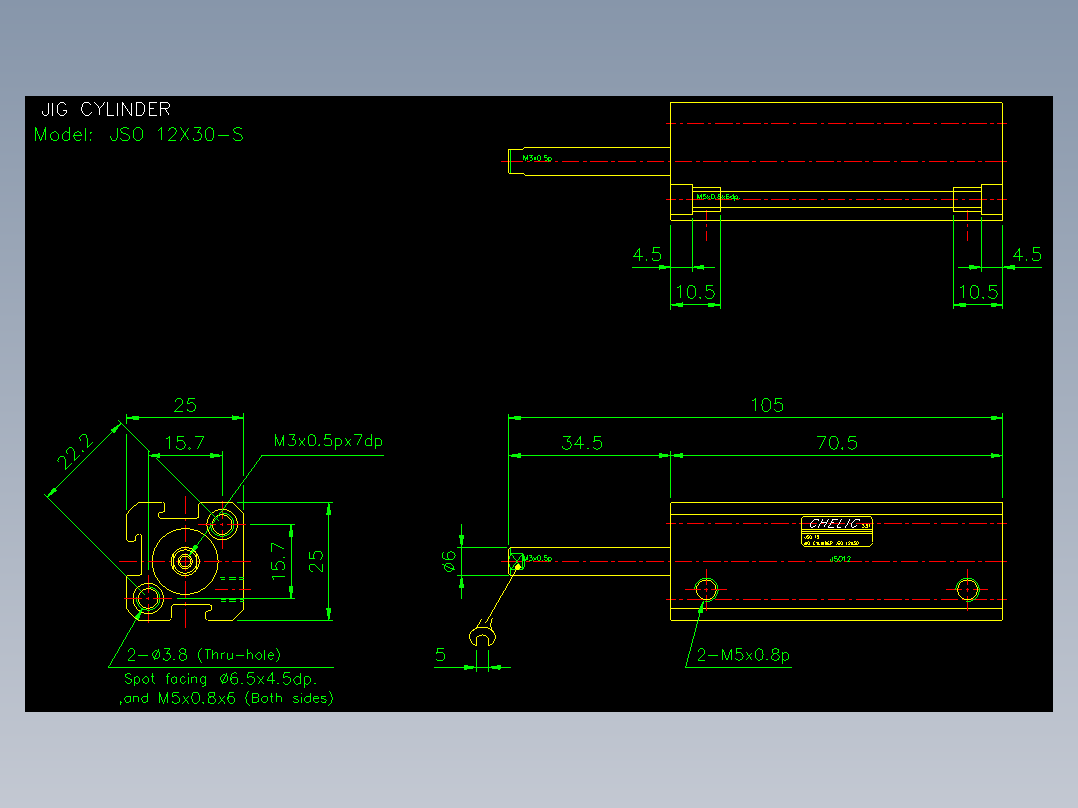
Task: Select the M5x0.8x6dp label in top view
Action: pyautogui.click(x=717, y=197)
